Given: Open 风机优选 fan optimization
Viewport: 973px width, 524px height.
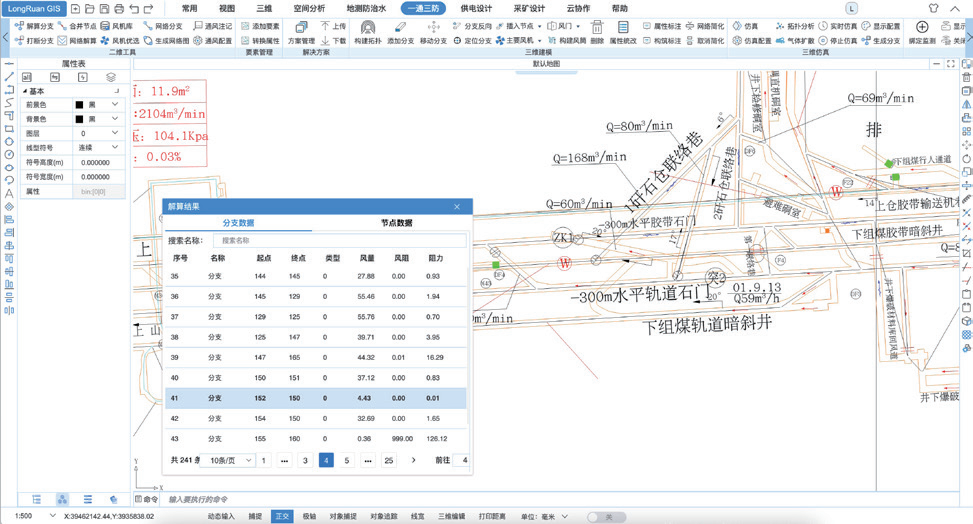Looking at the screenshot, I should pos(120,40).
